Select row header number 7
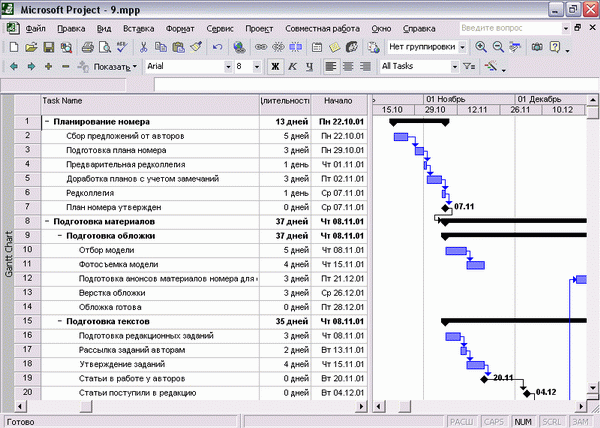The image size is (600, 428). pyautogui.click(x=27, y=207)
